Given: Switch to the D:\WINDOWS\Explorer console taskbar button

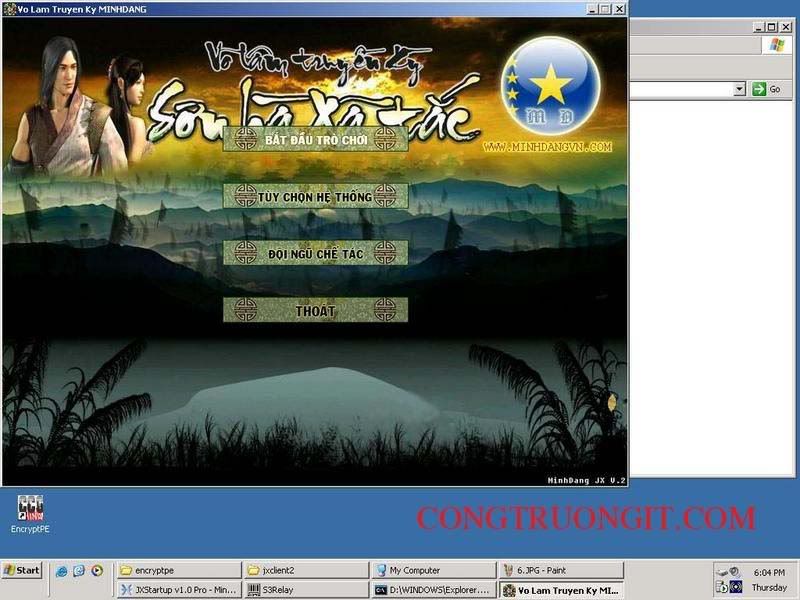Looking at the screenshot, I should [x=434, y=590].
